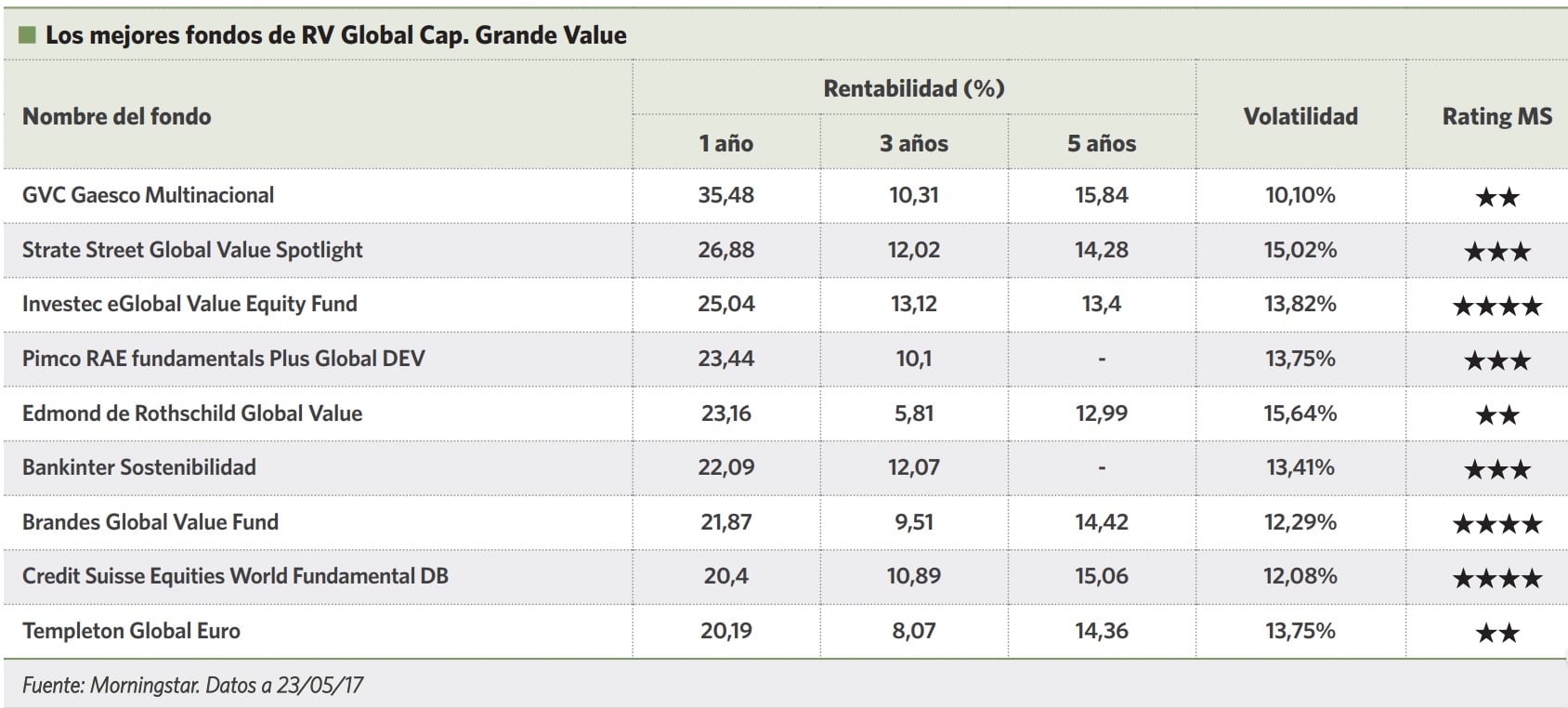Click the Morningstar source note at the bottom

point(192,686)
